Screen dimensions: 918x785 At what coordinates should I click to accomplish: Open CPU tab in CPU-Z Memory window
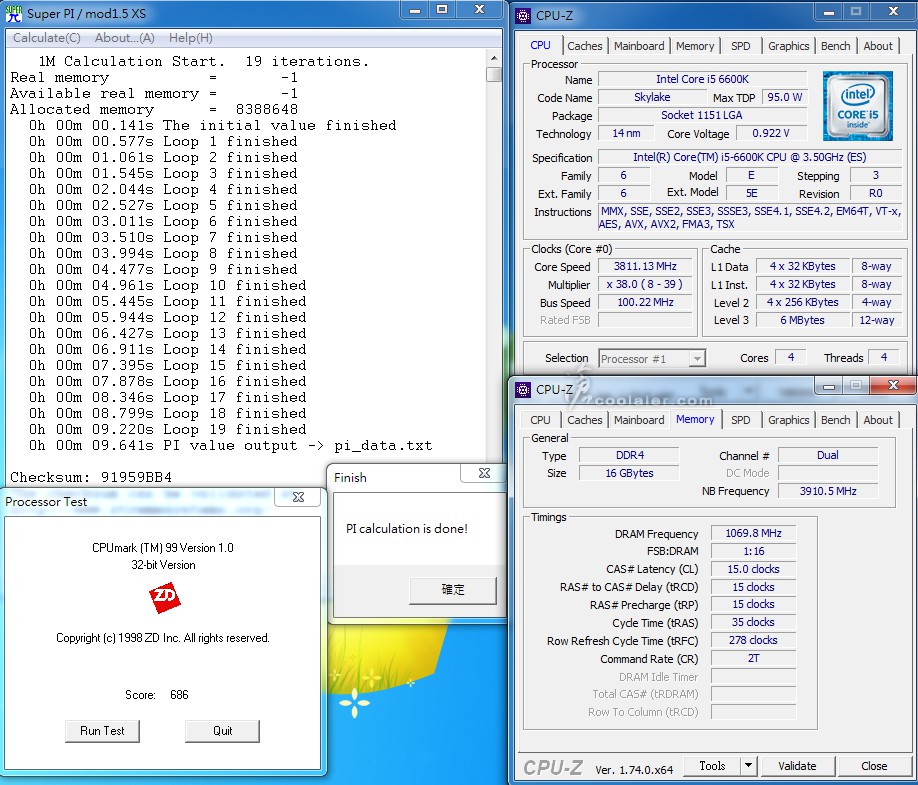coord(540,420)
